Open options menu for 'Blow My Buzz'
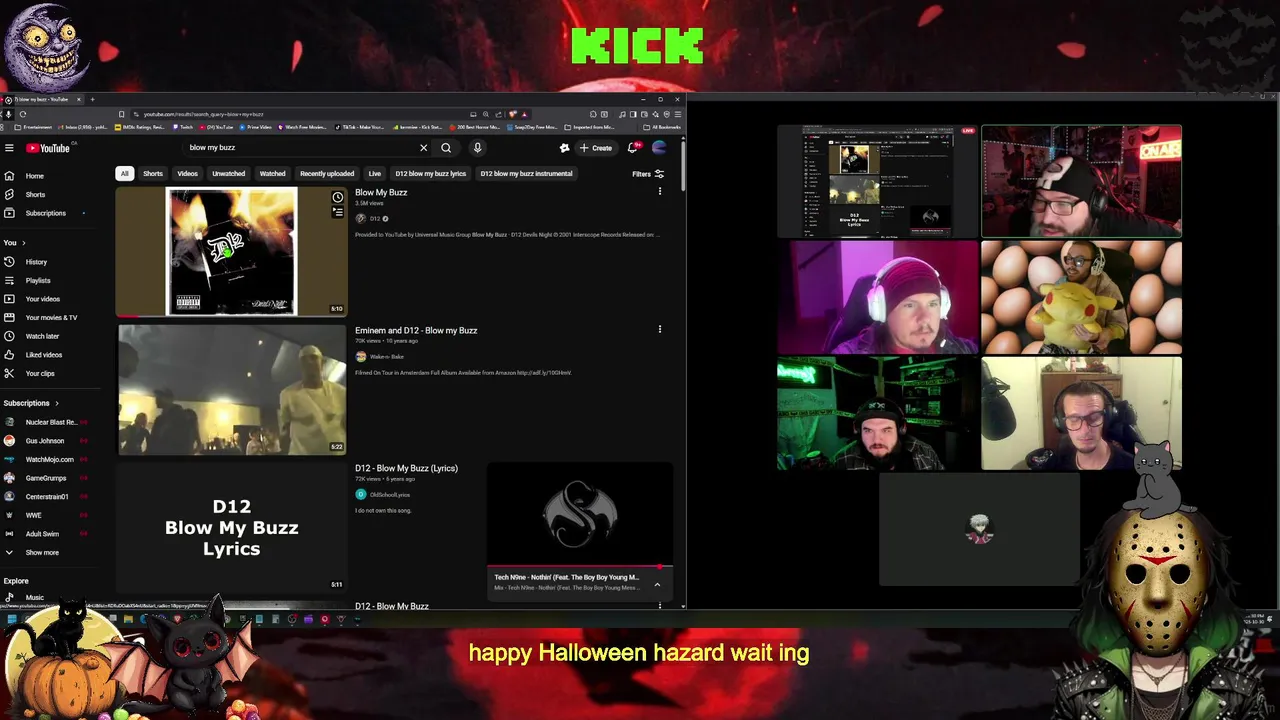The image size is (1280, 720). (659, 191)
